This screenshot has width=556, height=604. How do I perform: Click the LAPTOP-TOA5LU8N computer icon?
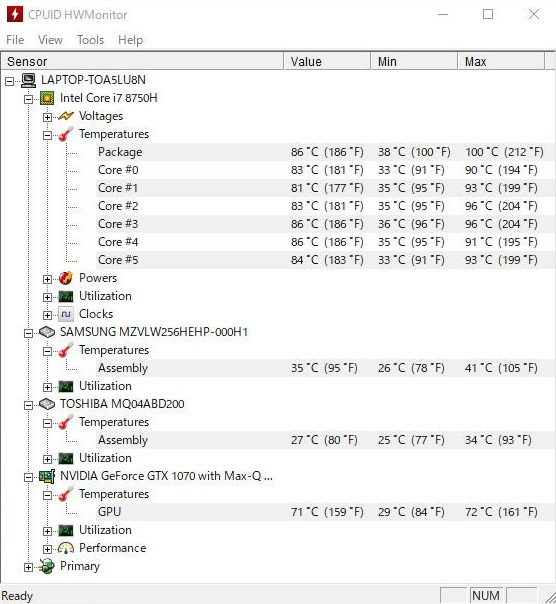28,80
